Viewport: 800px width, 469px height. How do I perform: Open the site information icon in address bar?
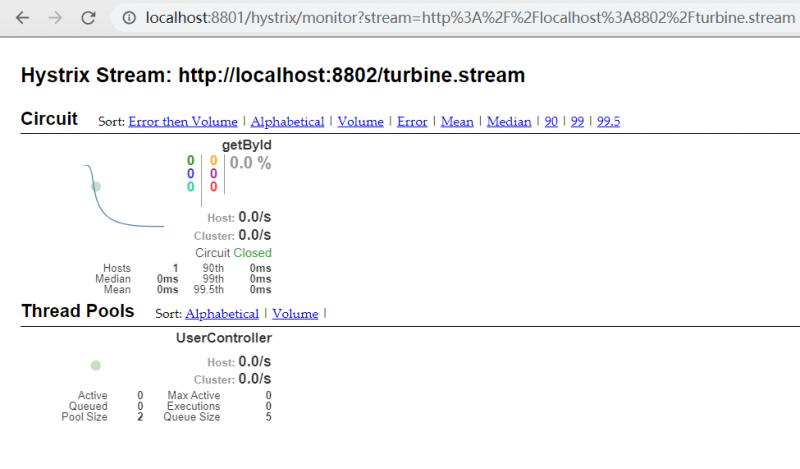tap(129, 18)
